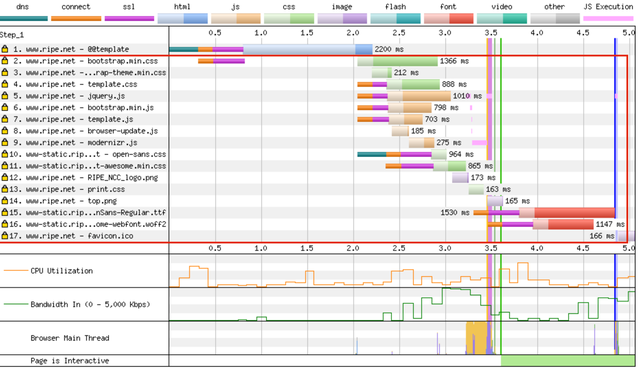Click the lock icon on the open-sans.css row
The width and height of the screenshot is (640, 375).
point(5,154)
